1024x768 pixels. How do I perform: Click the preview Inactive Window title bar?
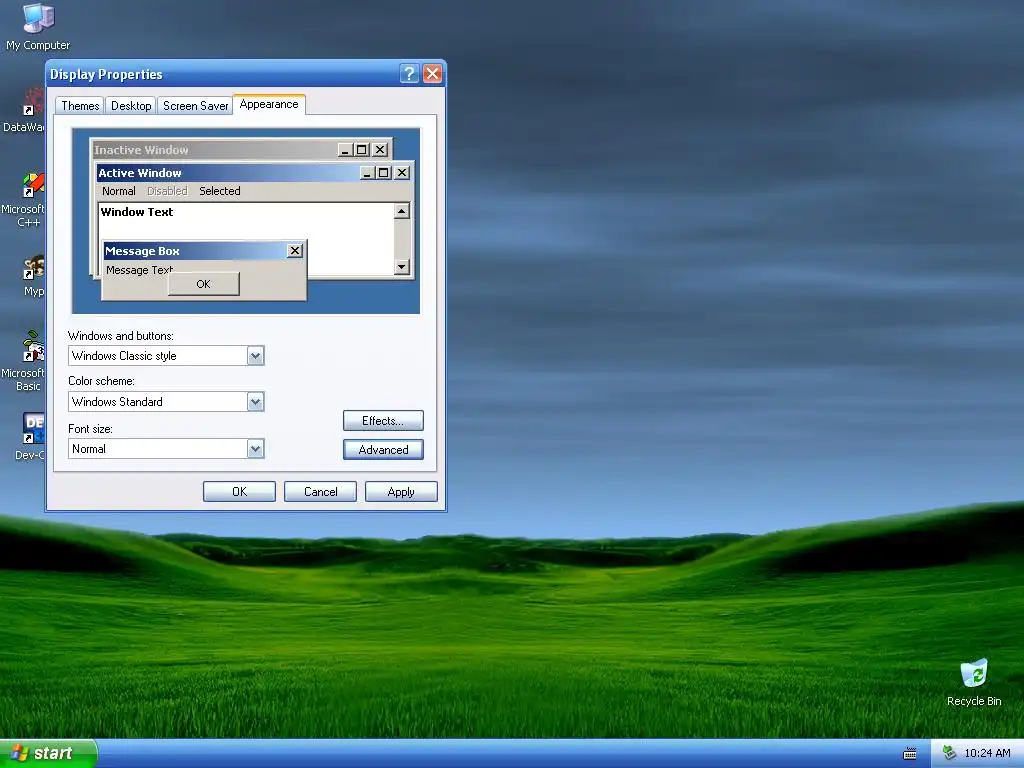click(242, 150)
